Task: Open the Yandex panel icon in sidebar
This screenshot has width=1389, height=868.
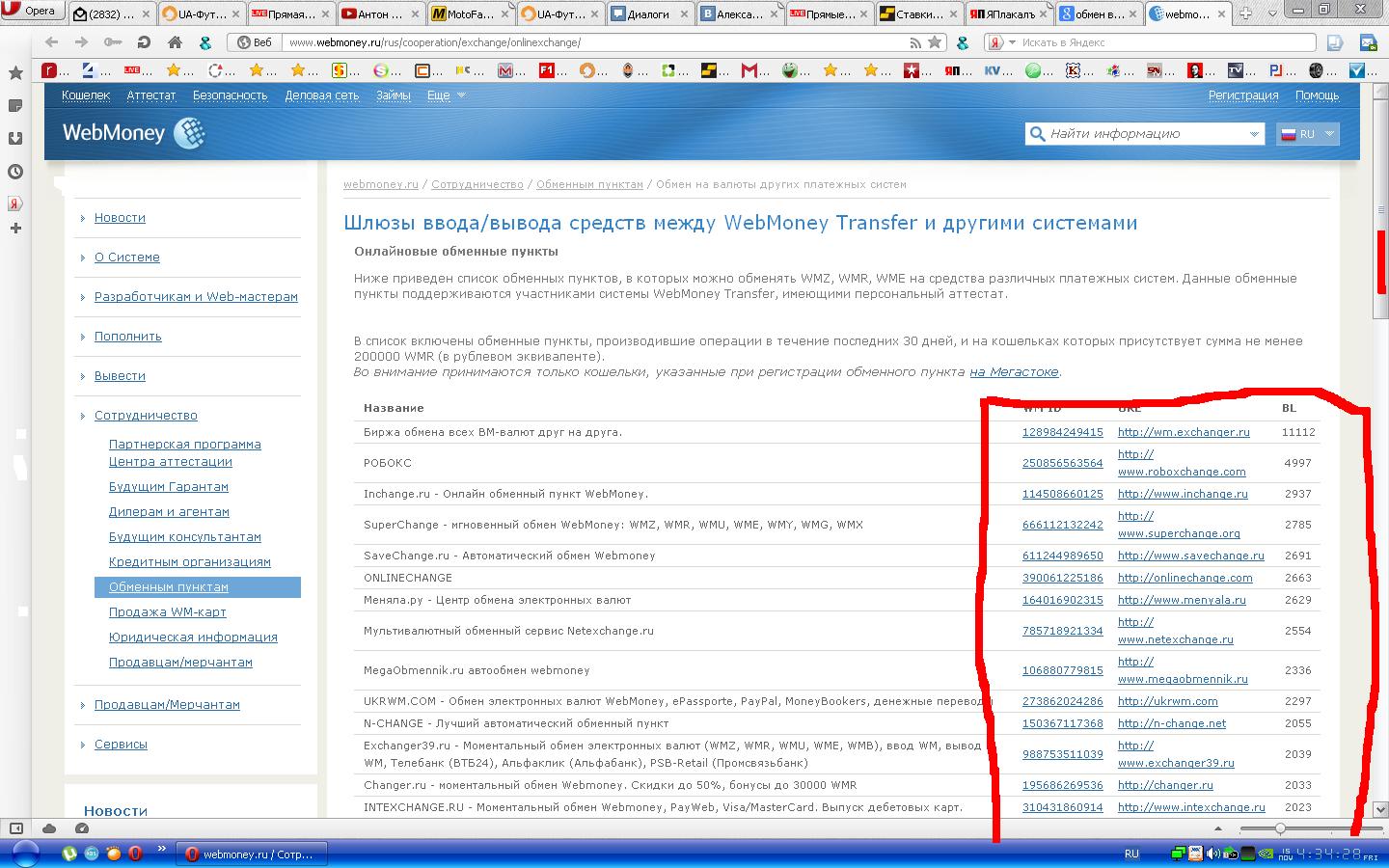Action: [x=15, y=203]
